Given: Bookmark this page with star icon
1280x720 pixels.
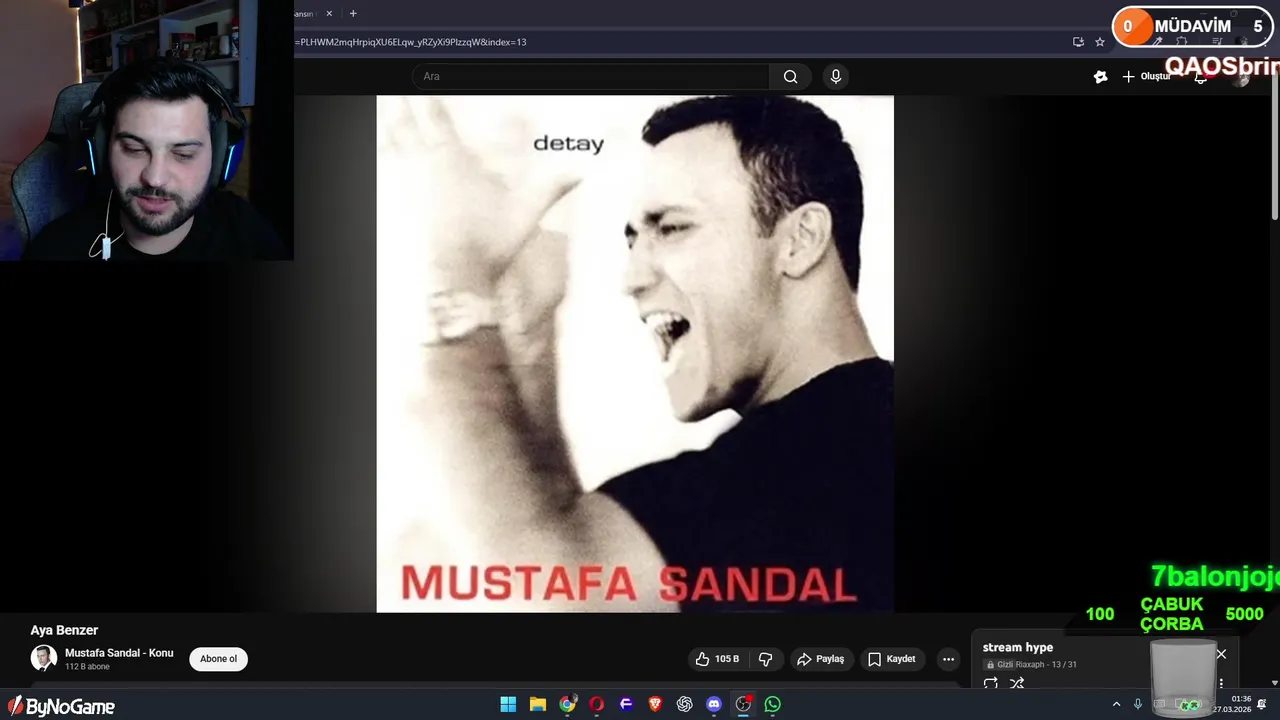Looking at the screenshot, I should (1100, 42).
